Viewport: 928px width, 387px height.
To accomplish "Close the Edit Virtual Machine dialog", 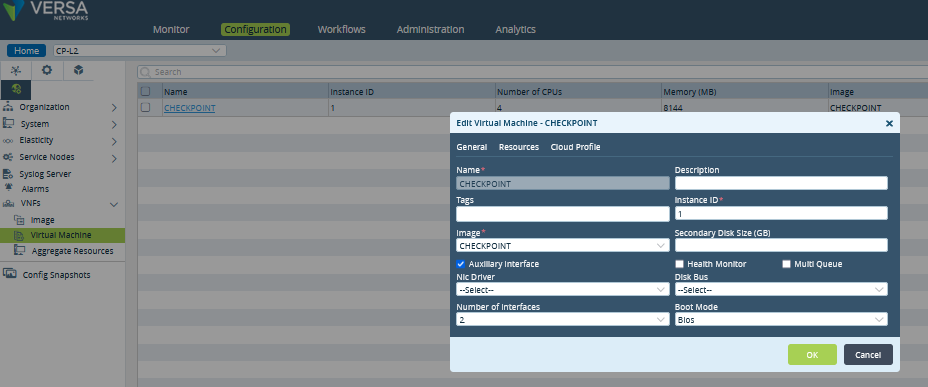I will (889, 123).
